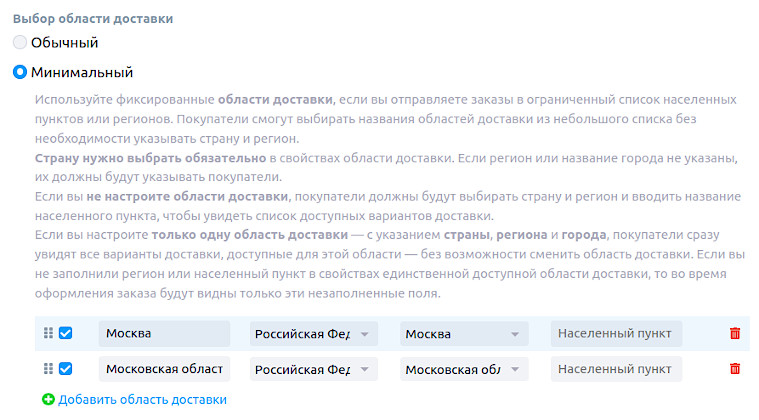The height and width of the screenshot is (420, 759).
Task: Delete the Москва delivery area
Action: pos(735,334)
